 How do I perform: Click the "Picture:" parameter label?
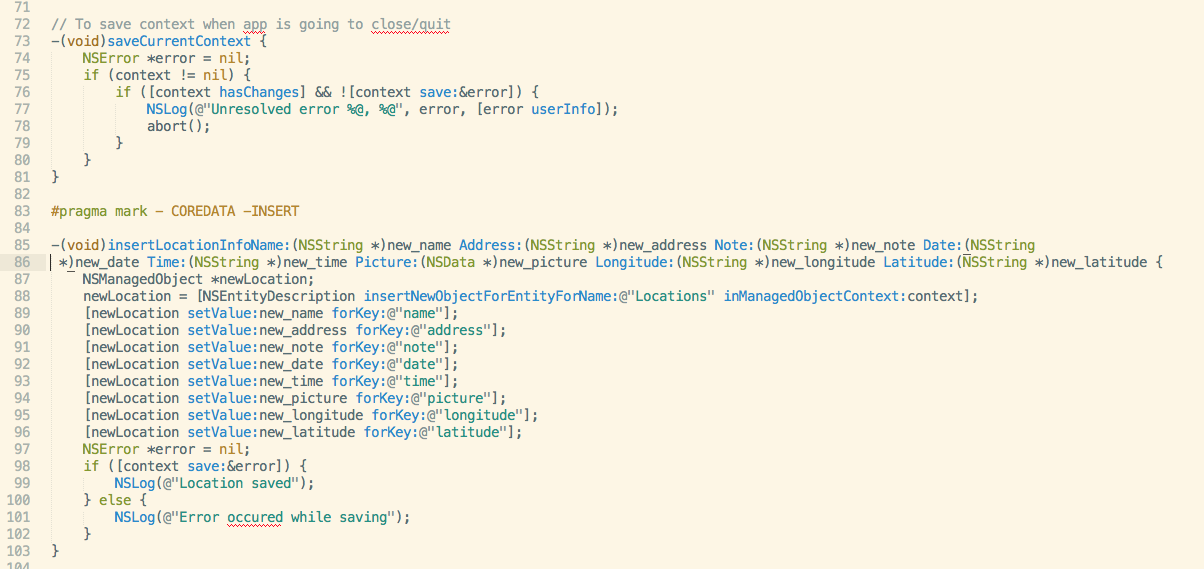point(388,262)
